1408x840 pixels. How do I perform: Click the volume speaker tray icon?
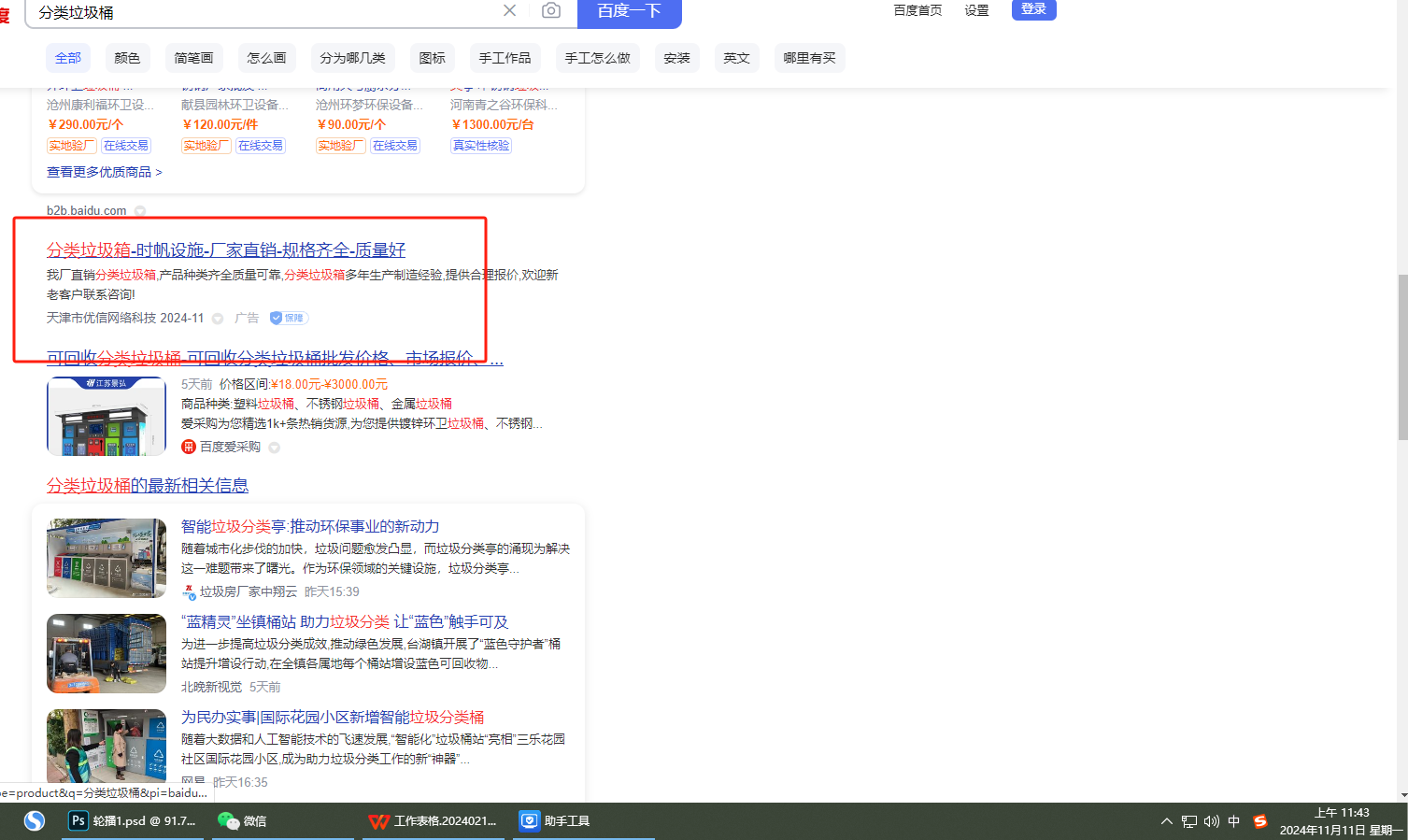point(1211,821)
